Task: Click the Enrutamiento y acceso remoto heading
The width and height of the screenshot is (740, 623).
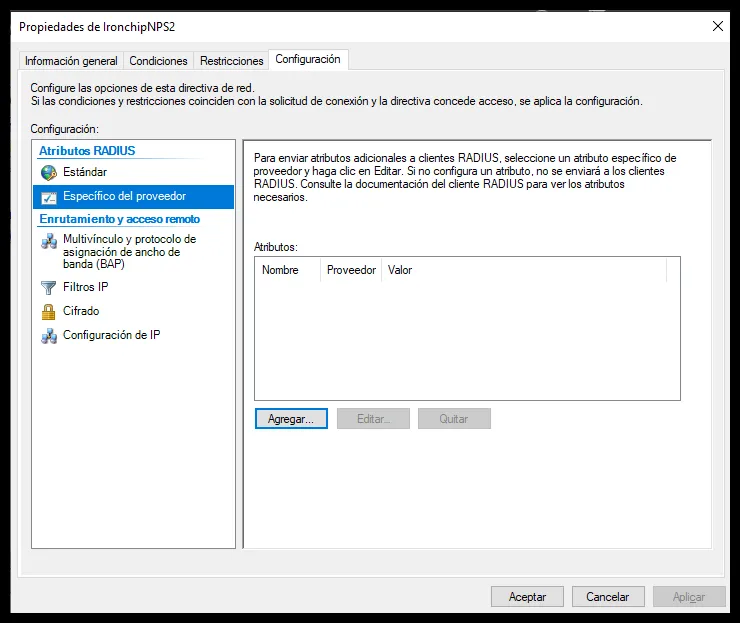Action: [x=119, y=219]
